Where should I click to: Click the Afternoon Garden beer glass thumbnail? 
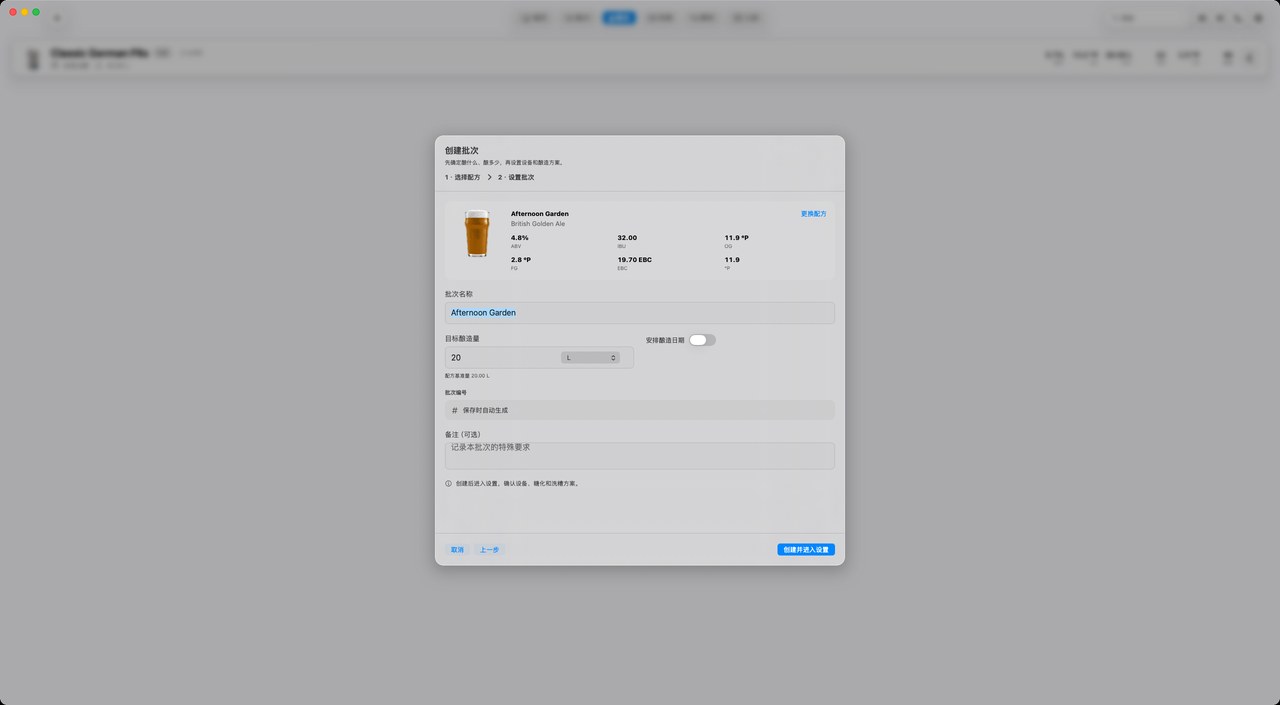tap(477, 234)
